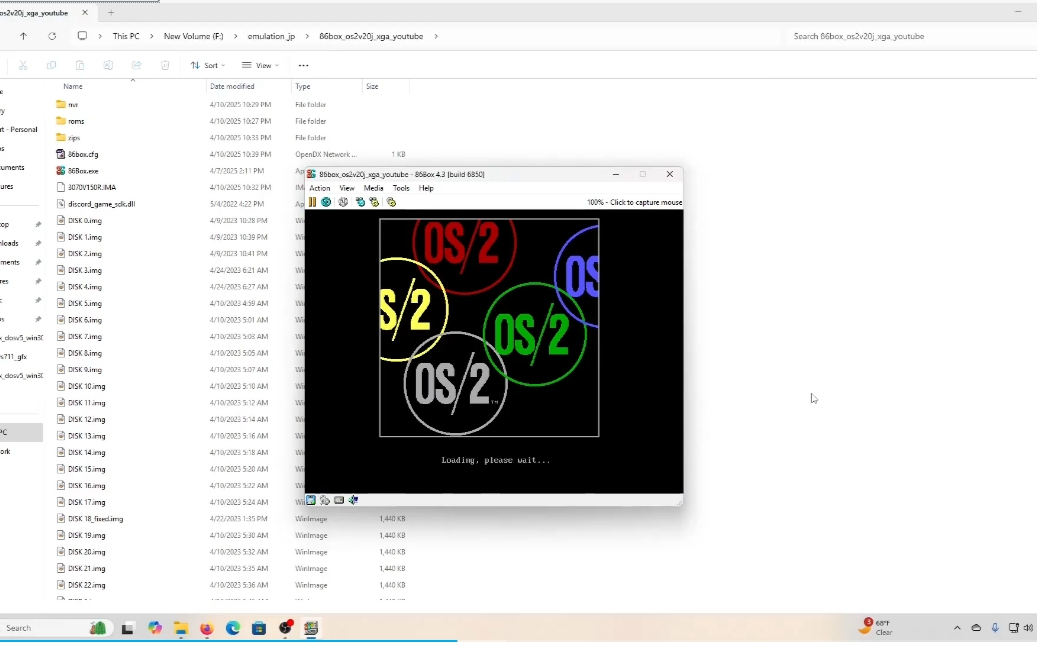Expand chevron after This PC breadcrumb

click(151, 36)
